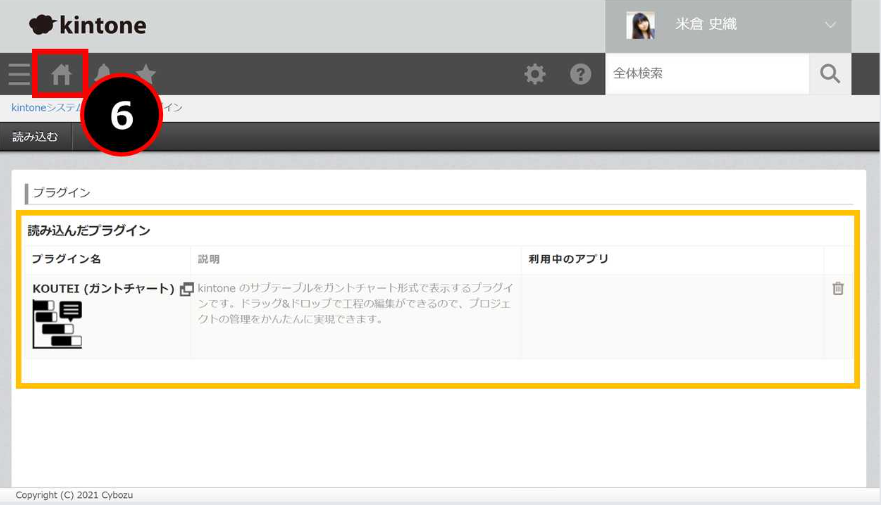Image resolution: width=881 pixels, height=505 pixels.
Task: Focus the 全体検索 search field
Action: coord(706,73)
